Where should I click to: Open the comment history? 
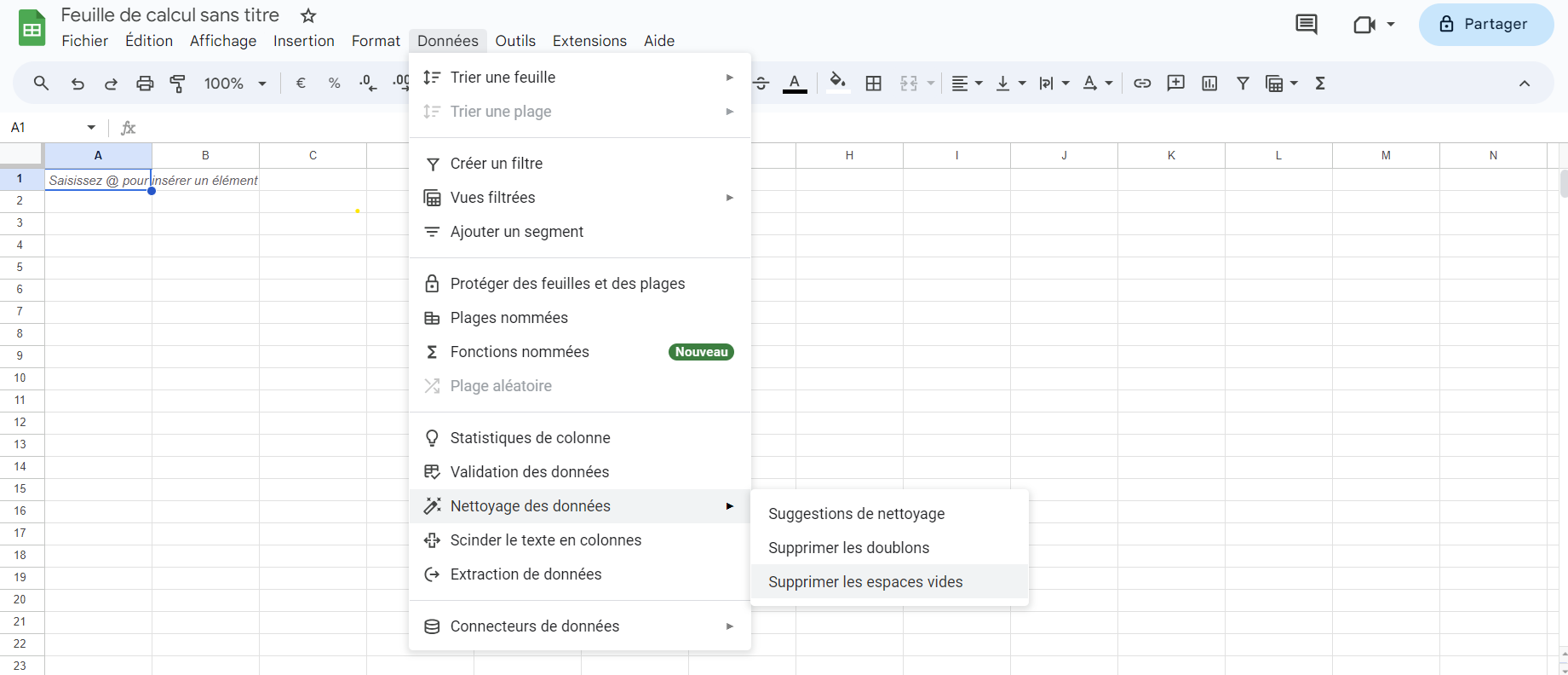(1306, 24)
